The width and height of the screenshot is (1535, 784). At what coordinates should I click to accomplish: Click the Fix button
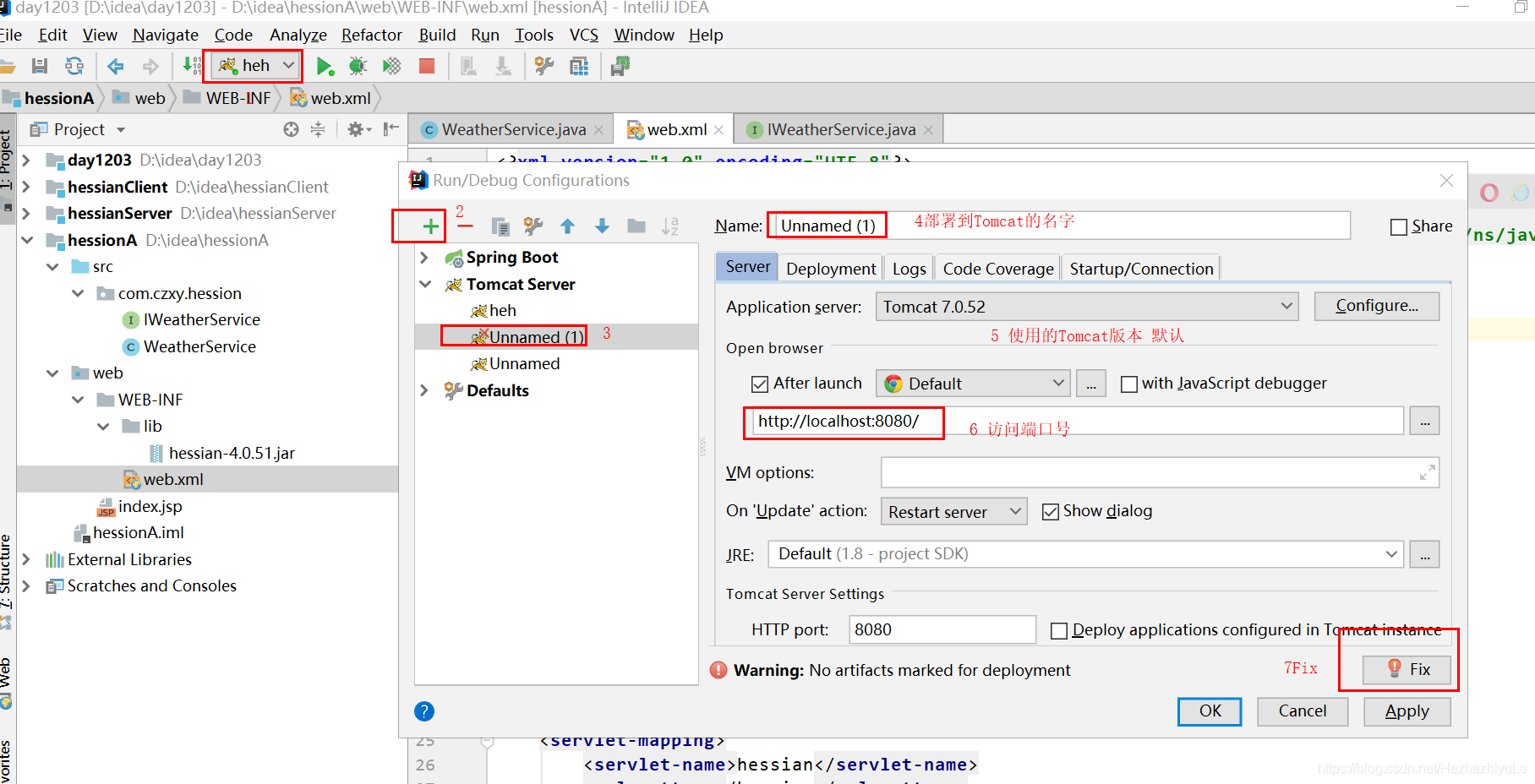point(1407,670)
